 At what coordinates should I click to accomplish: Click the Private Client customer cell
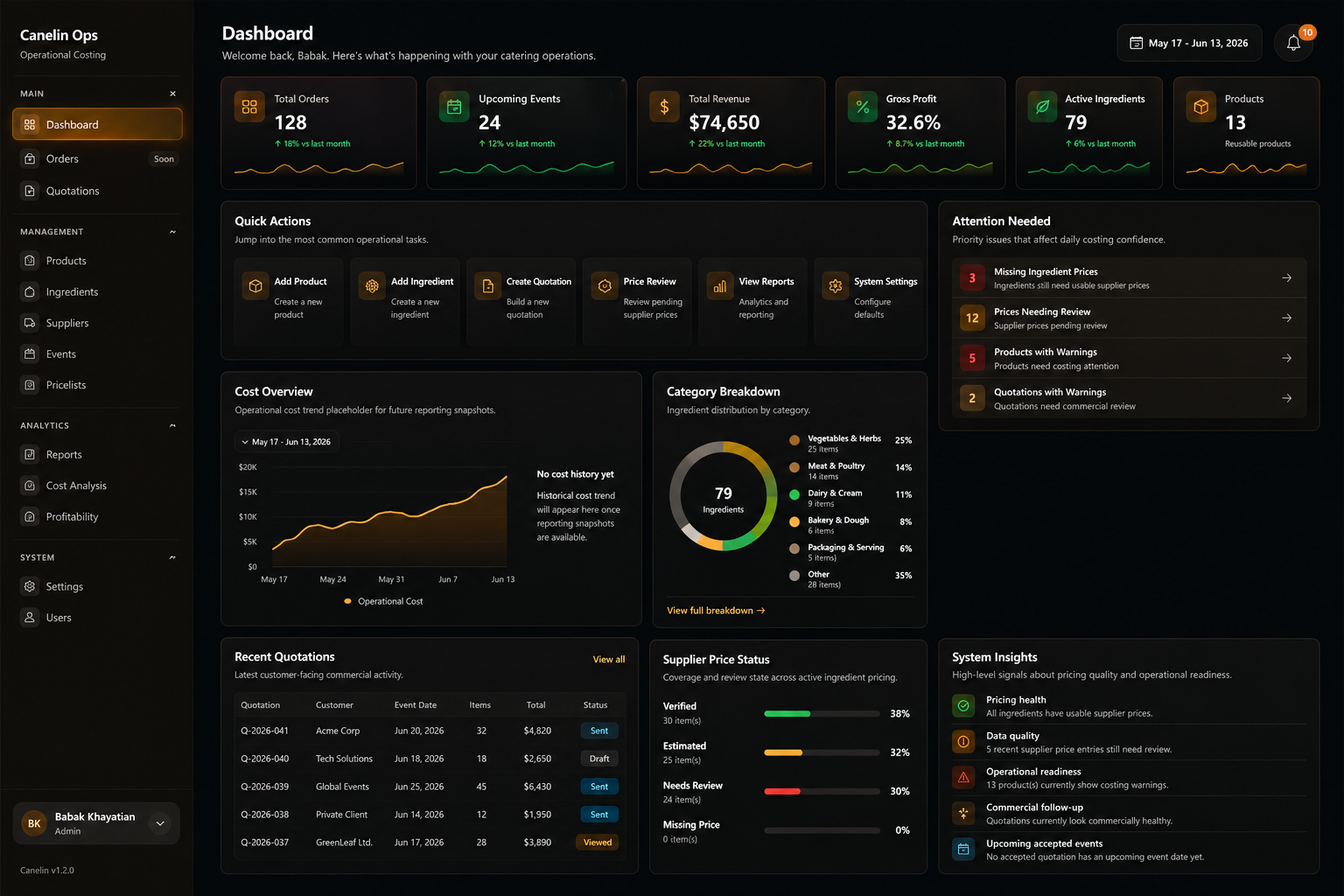tap(341, 815)
